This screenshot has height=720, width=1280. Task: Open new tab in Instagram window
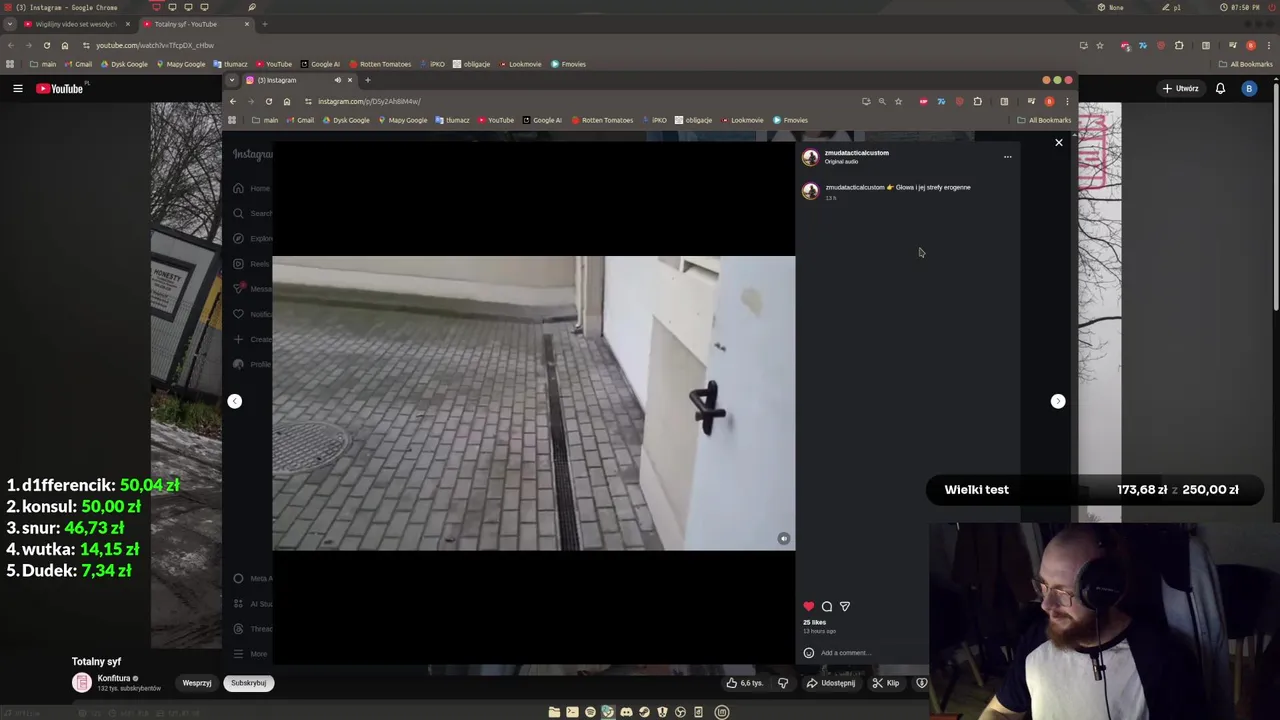point(367,80)
